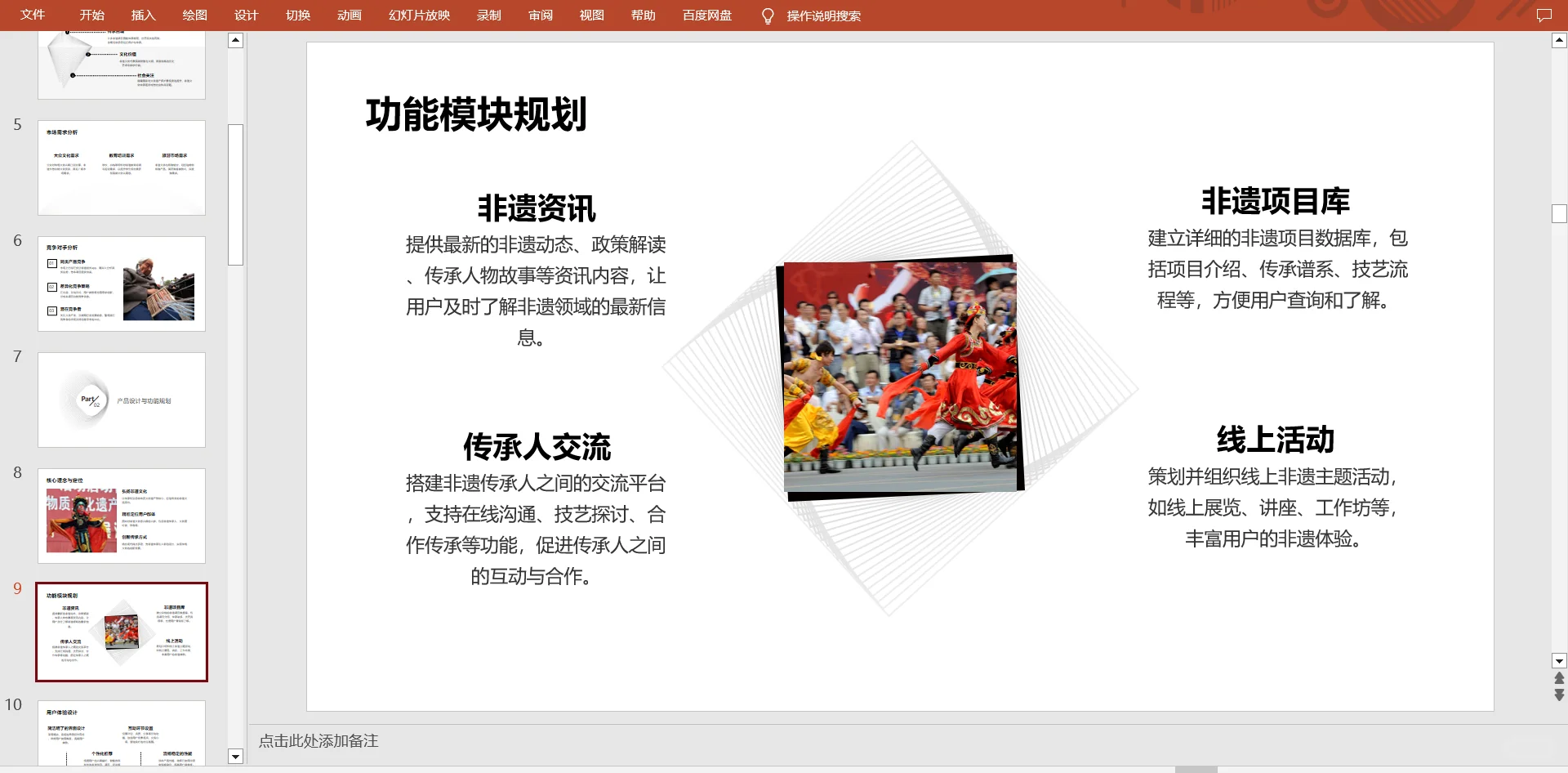Select slide 7 thumbnail Part 02
Viewport: 1568px width, 773px height.
pyautogui.click(x=122, y=400)
